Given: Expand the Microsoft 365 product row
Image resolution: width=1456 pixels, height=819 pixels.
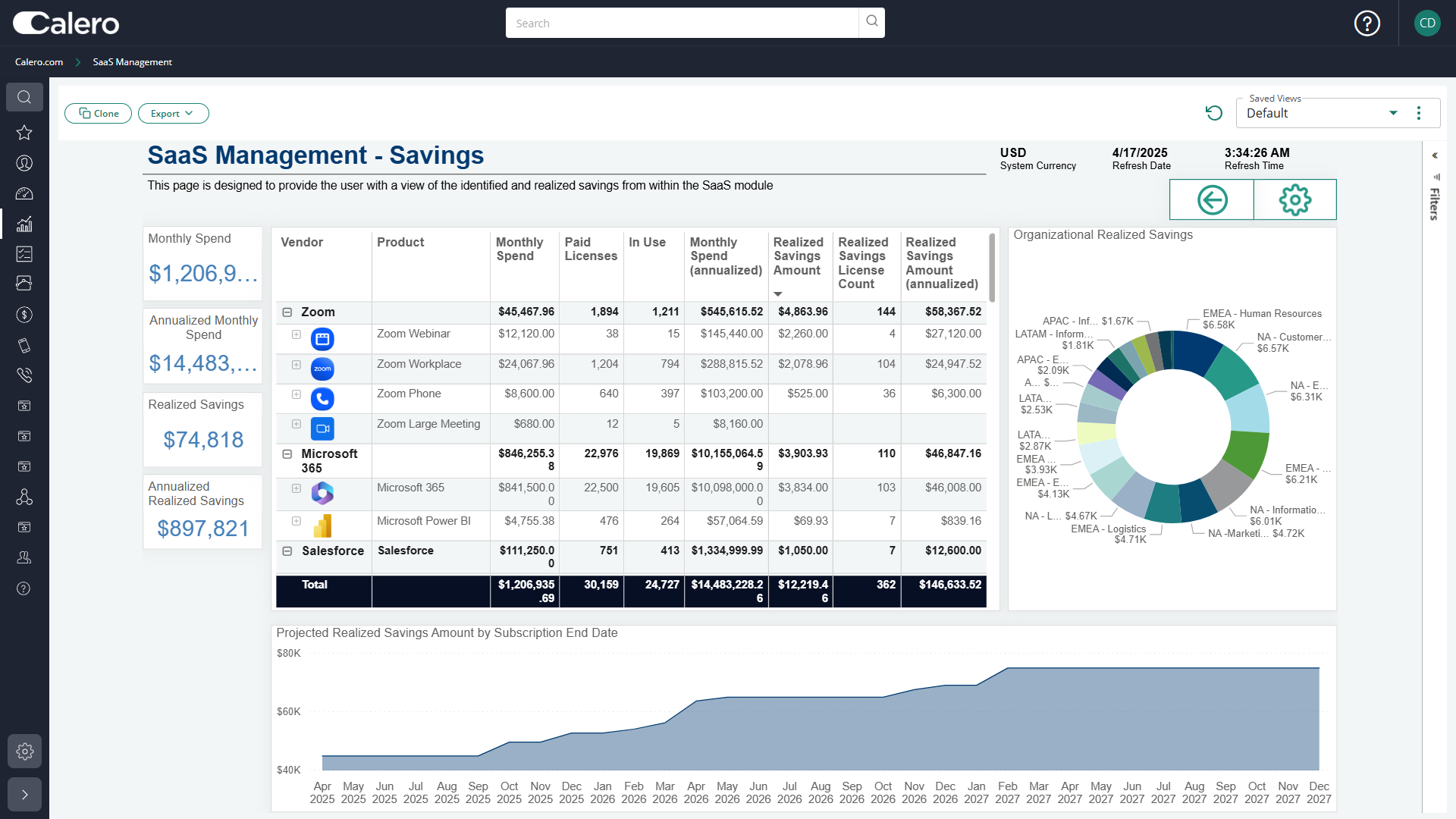Looking at the screenshot, I should pos(296,489).
